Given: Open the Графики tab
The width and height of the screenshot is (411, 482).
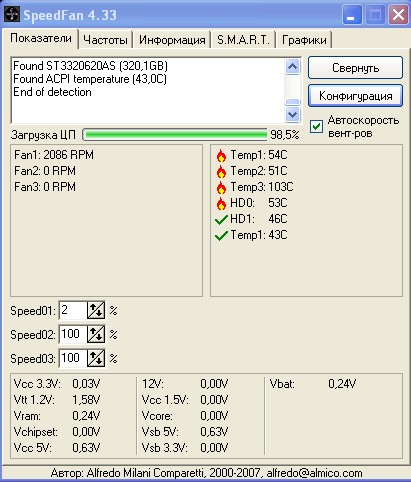Looking at the screenshot, I should coord(304,40).
